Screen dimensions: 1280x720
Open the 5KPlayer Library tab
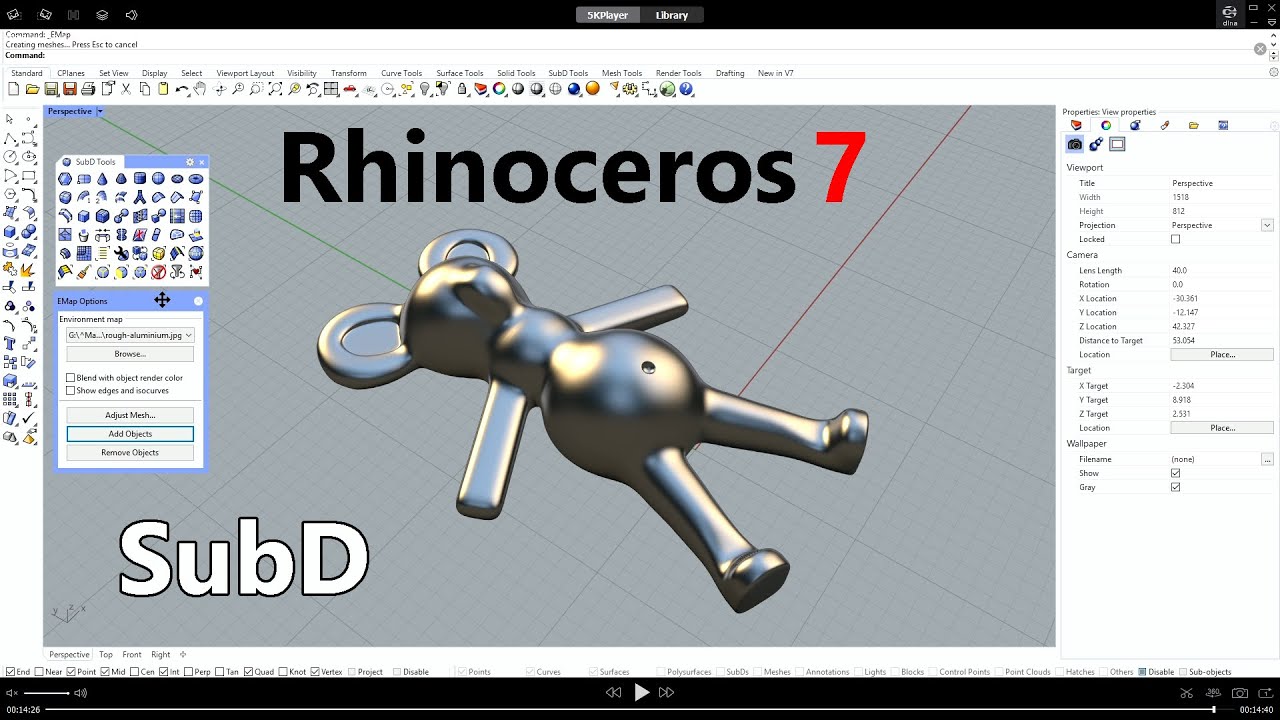click(x=671, y=15)
